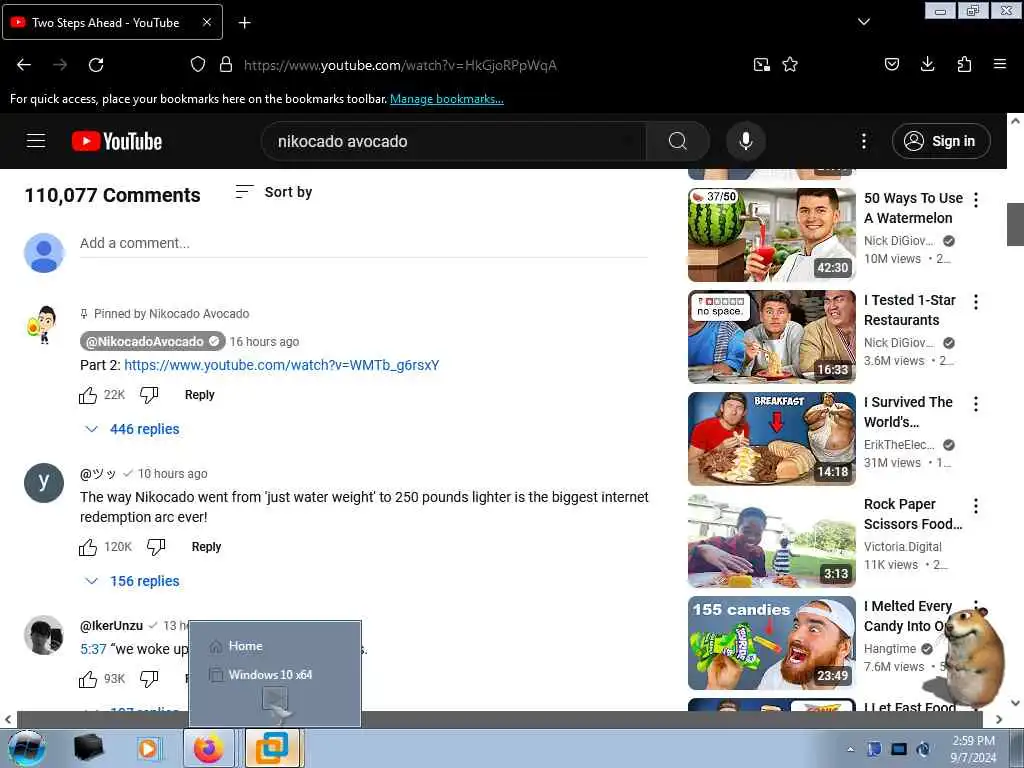Go back using browser back arrow
The width and height of the screenshot is (1024, 768).
[24, 65]
